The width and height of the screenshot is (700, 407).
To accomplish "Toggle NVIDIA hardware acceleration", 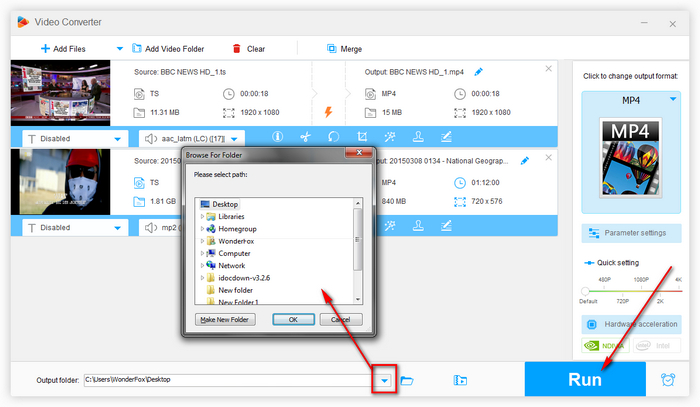I will pos(605,345).
